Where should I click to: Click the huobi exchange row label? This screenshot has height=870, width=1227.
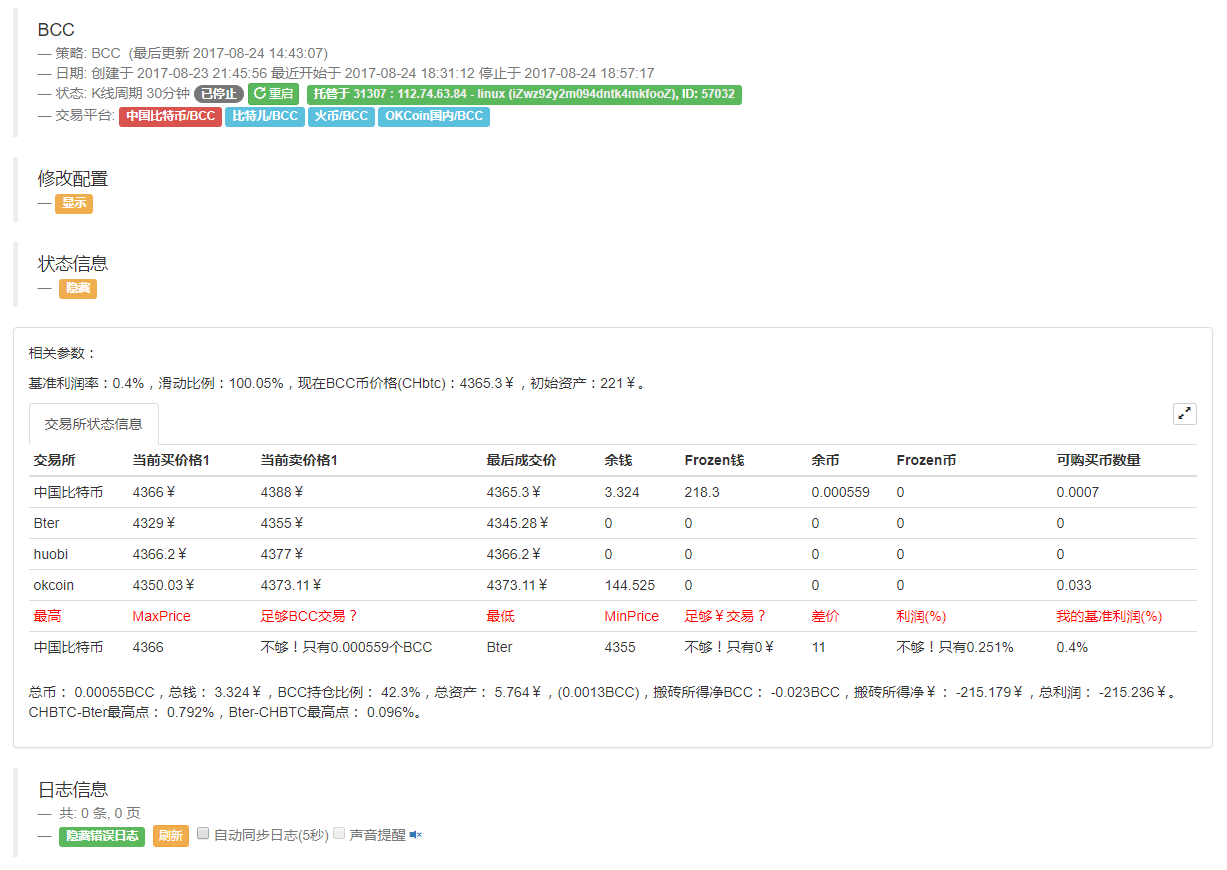coord(51,554)
